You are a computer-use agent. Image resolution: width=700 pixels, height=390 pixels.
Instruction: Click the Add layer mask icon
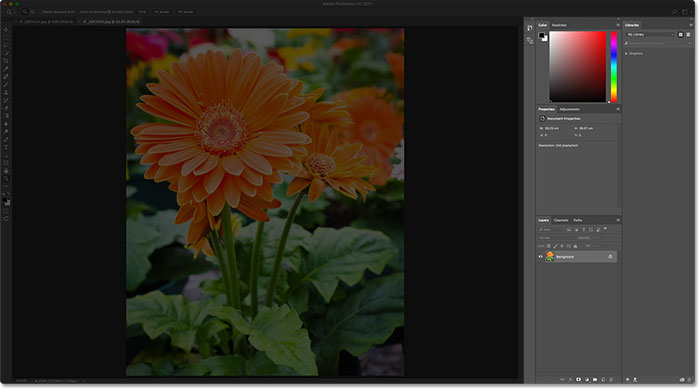coord(579,380)
